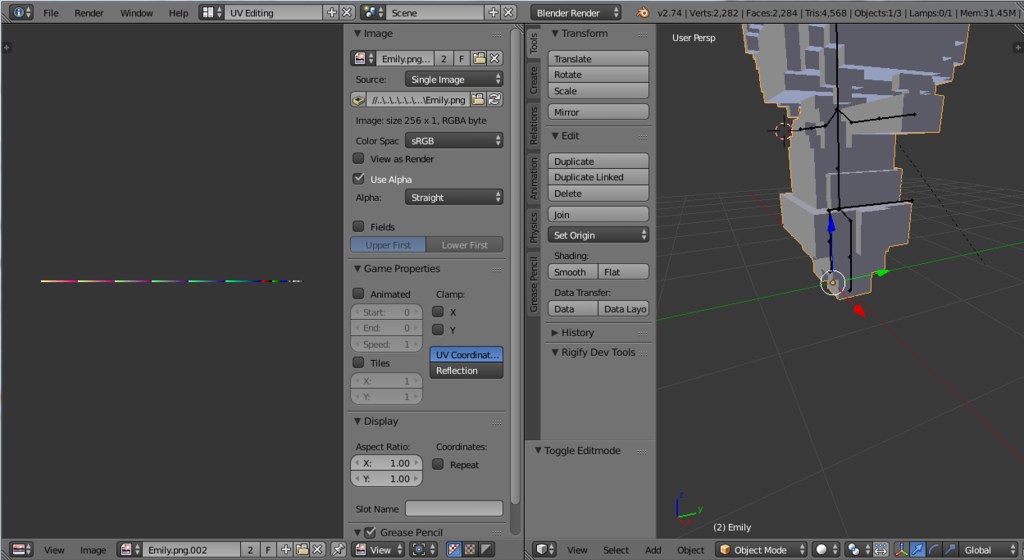Toggle the F fake user button in Image panel
Image resolution: width=1024 pixels, height=560 pixels.
click(462, 59)
